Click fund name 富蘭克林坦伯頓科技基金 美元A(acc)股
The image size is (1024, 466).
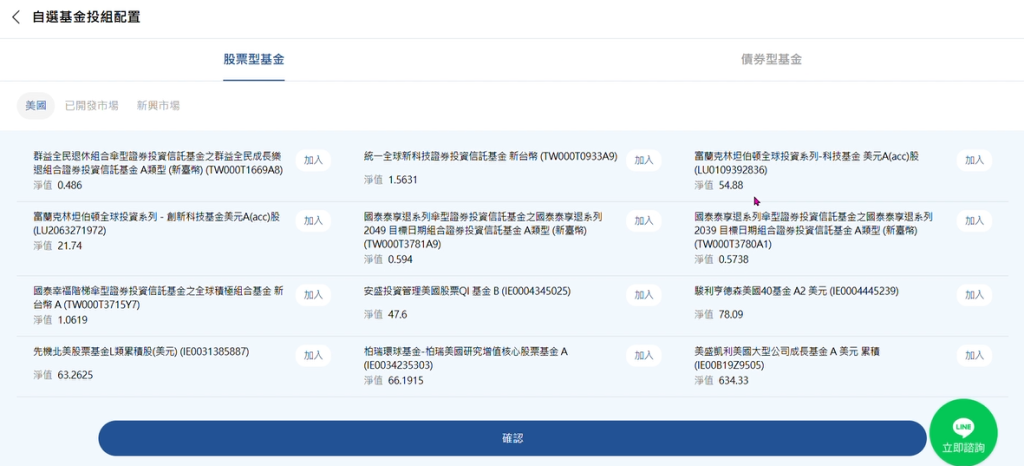807,163
